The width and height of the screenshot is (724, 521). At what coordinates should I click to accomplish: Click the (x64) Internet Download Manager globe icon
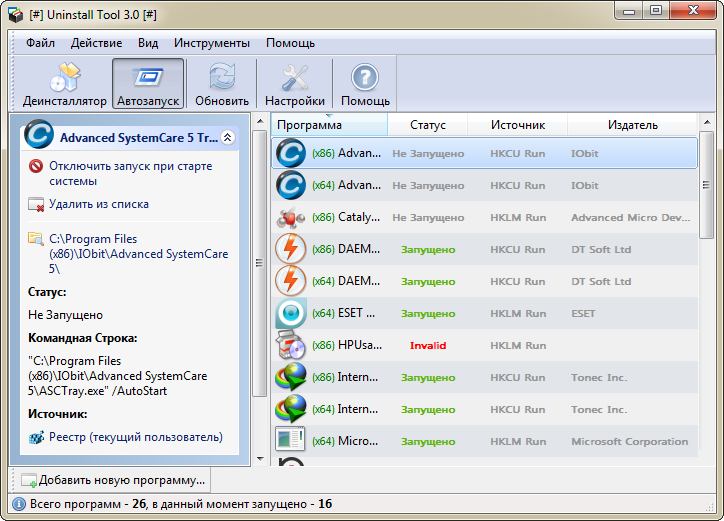tap(291, 409)
